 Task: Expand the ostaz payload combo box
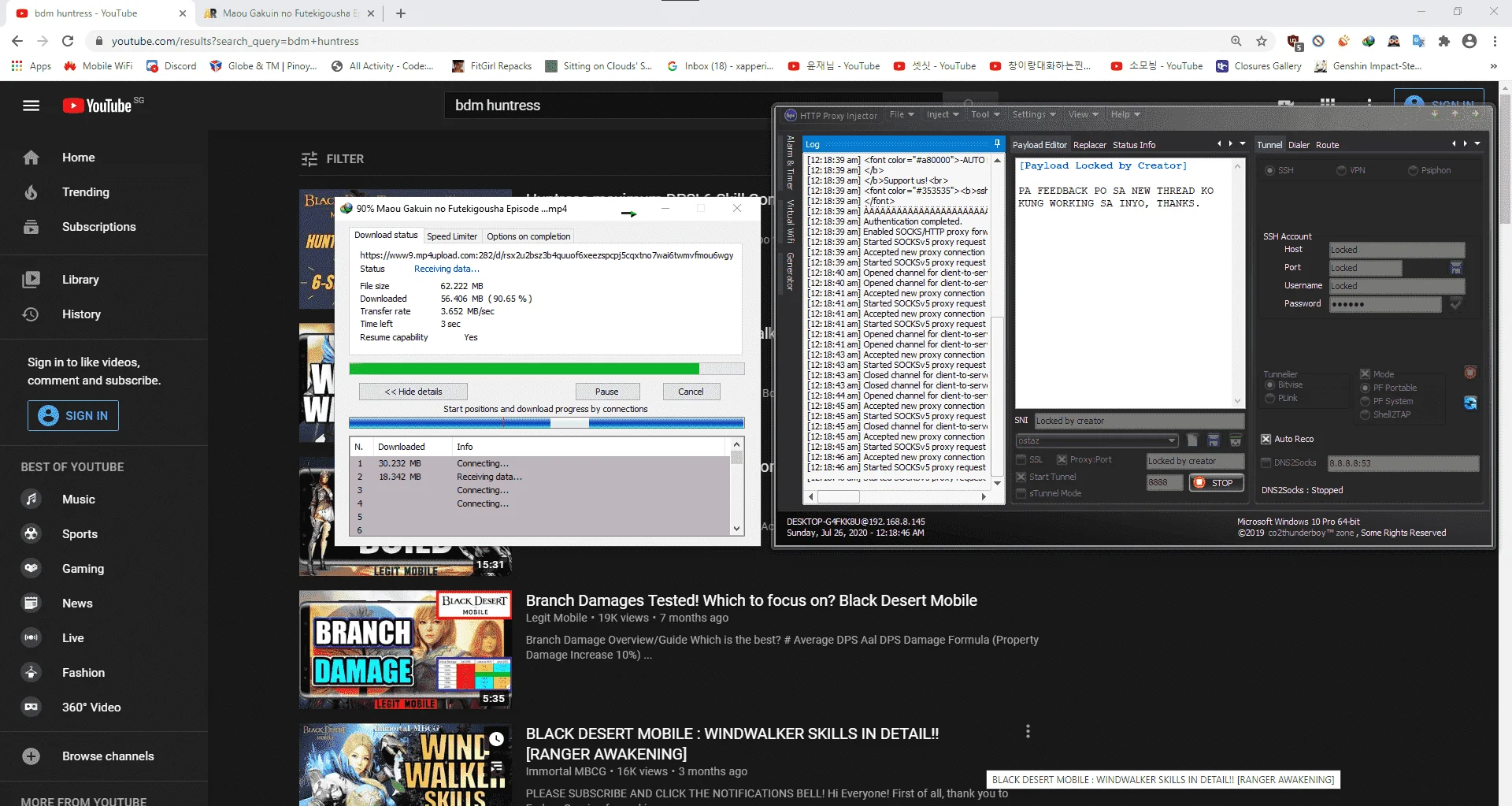(x=1172, y=440)
